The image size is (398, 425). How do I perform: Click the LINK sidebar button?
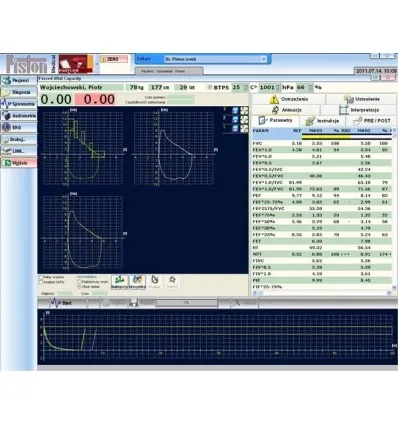click(x=19, y=151)
